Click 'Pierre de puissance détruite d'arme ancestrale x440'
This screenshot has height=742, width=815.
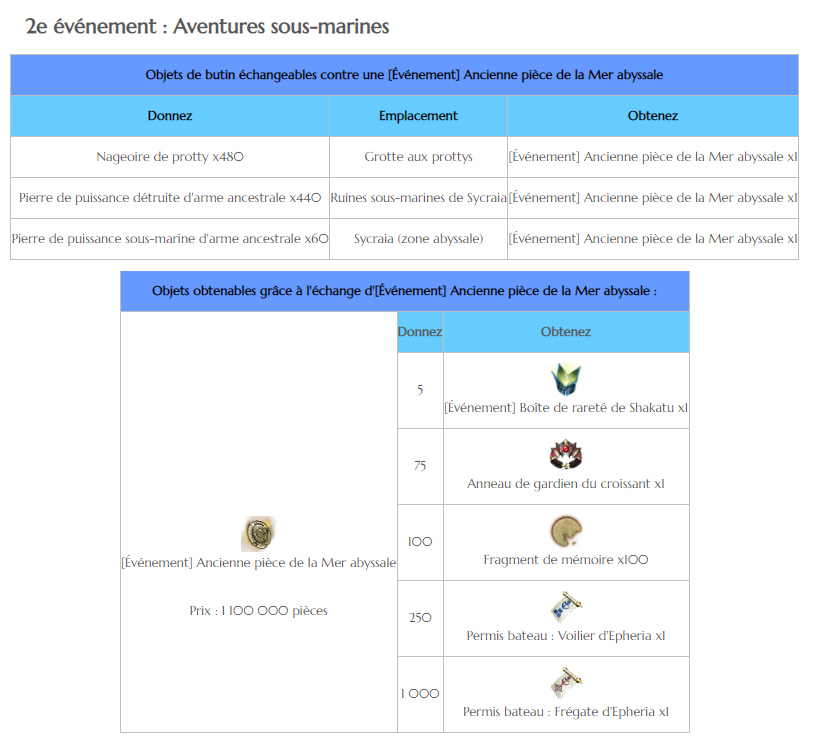(x=170, y=198)
